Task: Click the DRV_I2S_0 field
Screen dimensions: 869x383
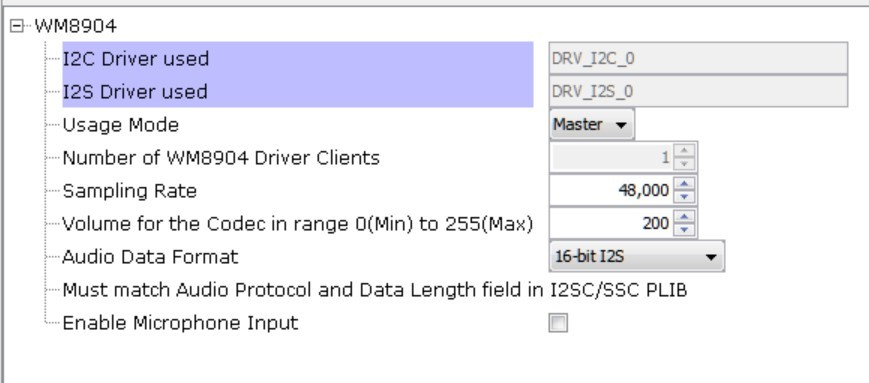Action: [698, 91]
